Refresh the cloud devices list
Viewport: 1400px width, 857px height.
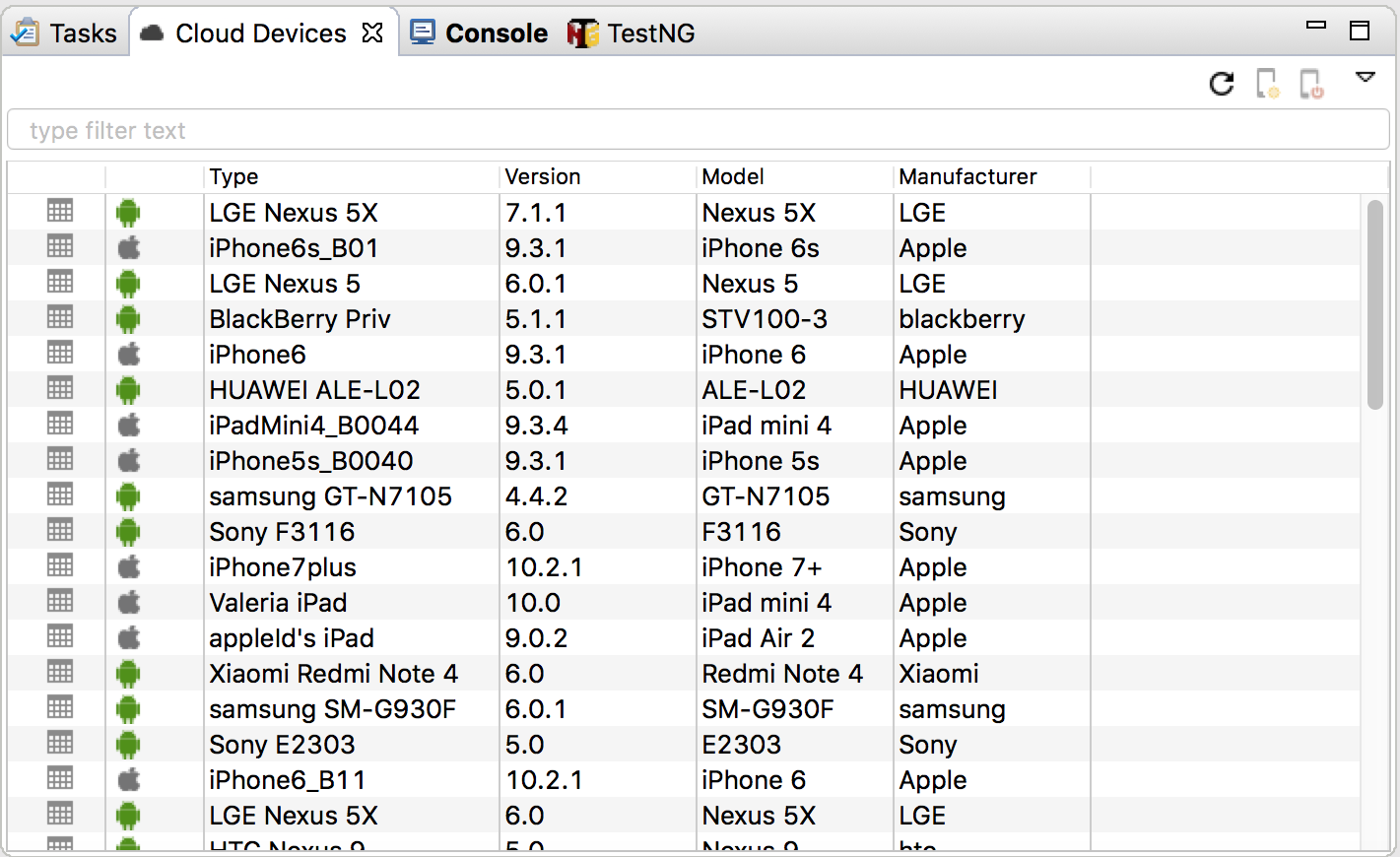pos(1222,84)
